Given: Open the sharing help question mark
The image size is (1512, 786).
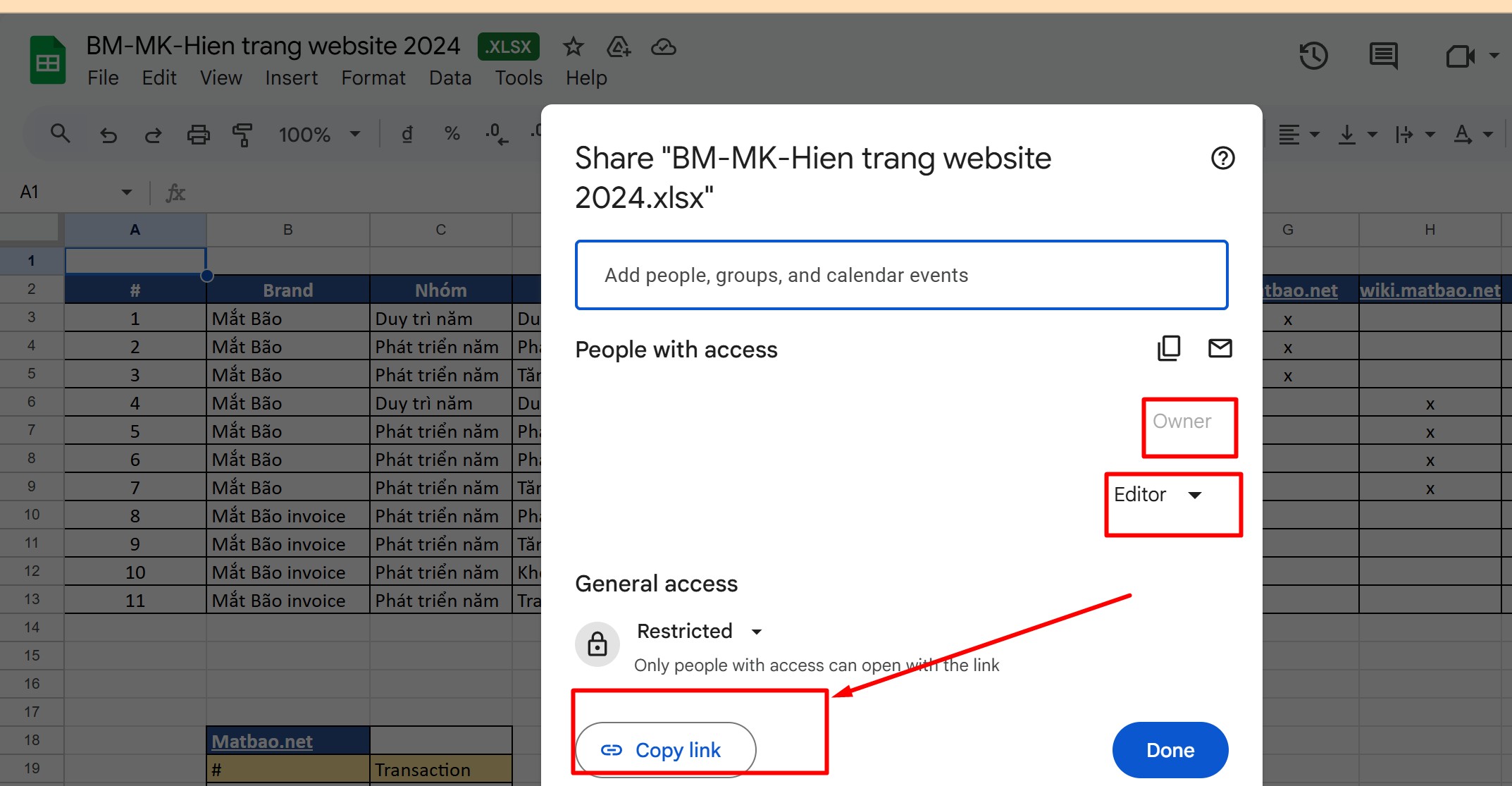Looking at the screenshot, I should coord(1222,158).
